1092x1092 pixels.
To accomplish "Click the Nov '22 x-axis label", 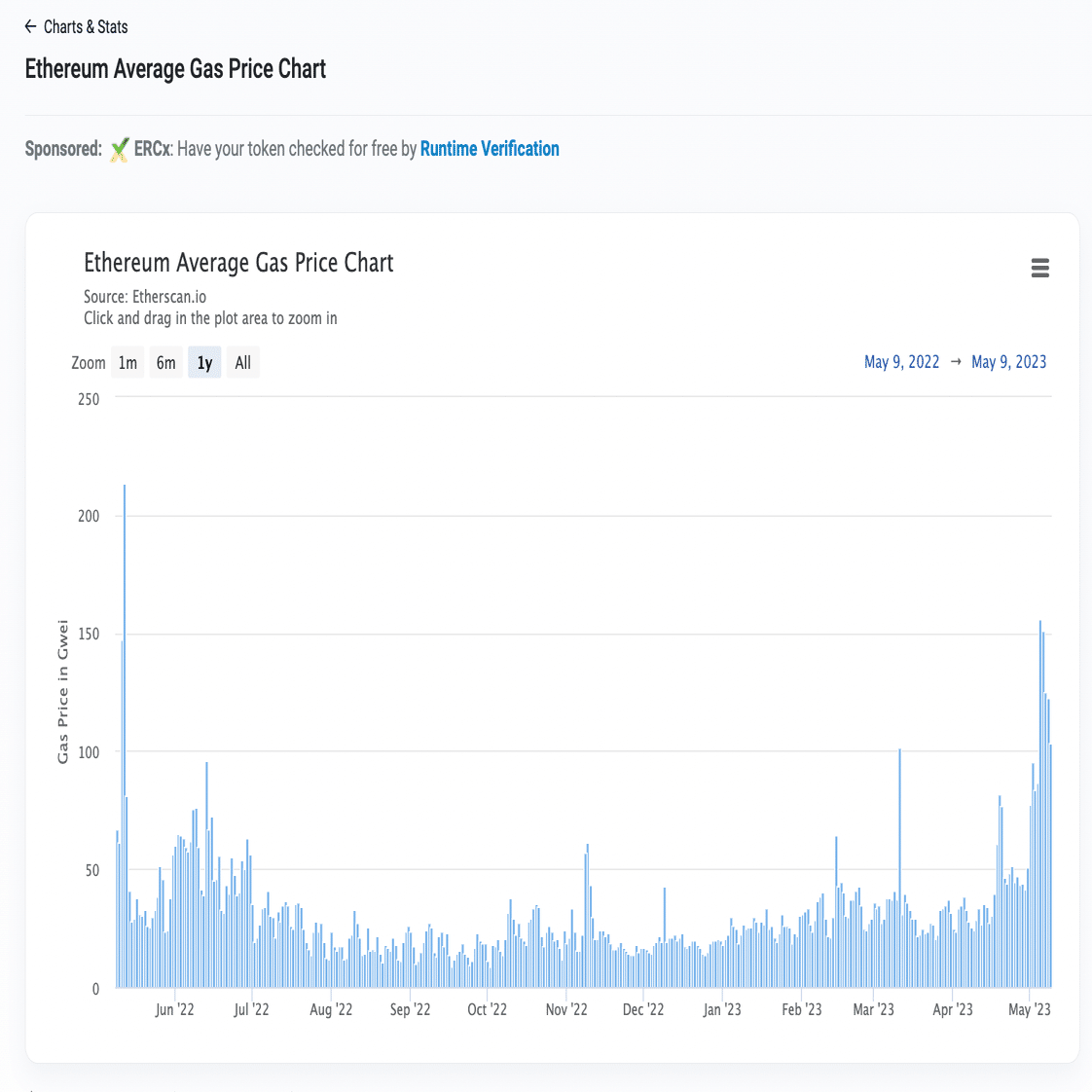I will [x=566, y=1009].
